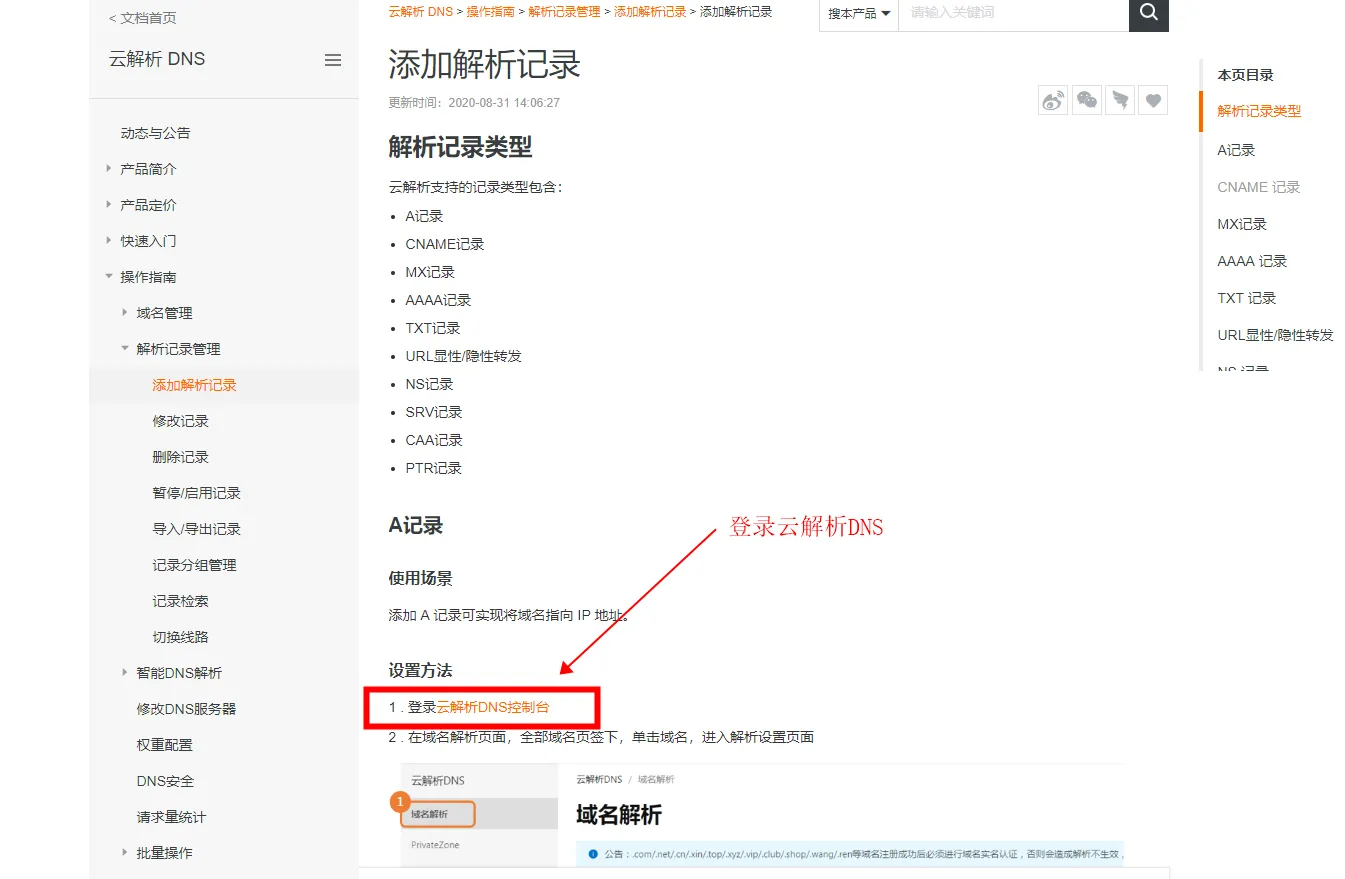Click the 更新时间 2020-08-31 timestamp
The image size is (1345, 879).
click(474, 103)
